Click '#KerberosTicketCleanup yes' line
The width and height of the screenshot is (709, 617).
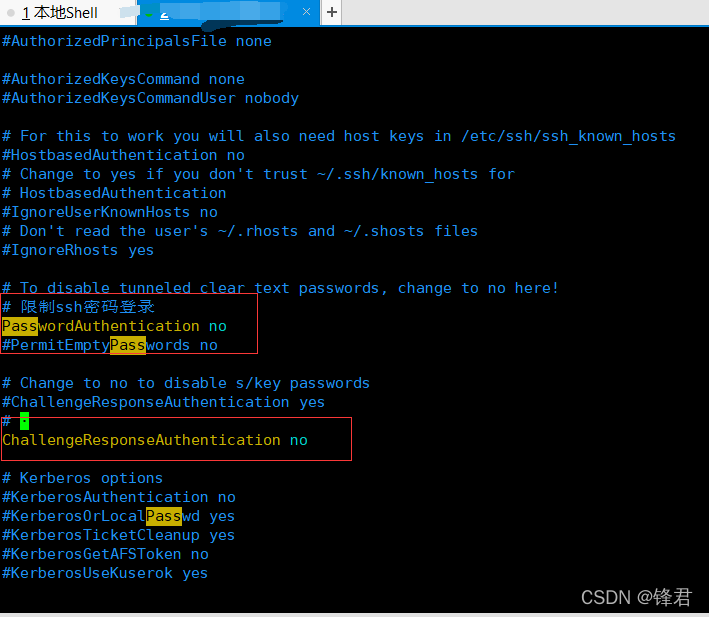pos(118,535)
